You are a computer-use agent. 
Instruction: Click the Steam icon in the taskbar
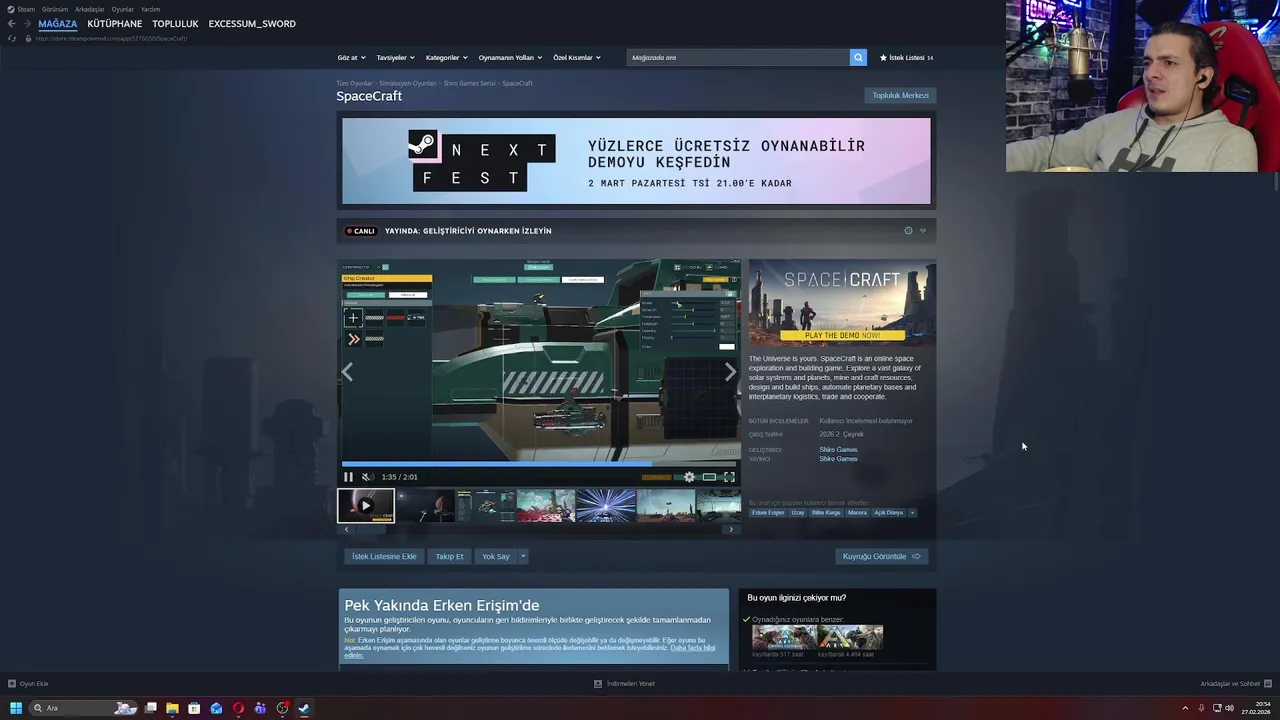(304, 708)
